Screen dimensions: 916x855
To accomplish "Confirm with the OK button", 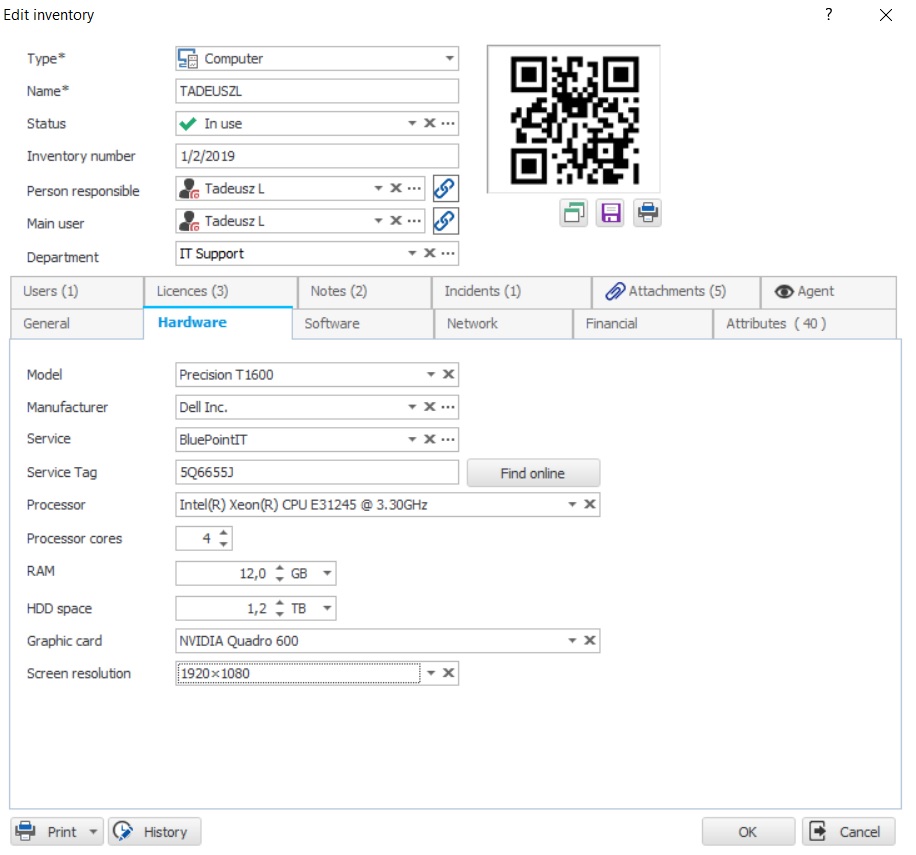I will point(748,832).
